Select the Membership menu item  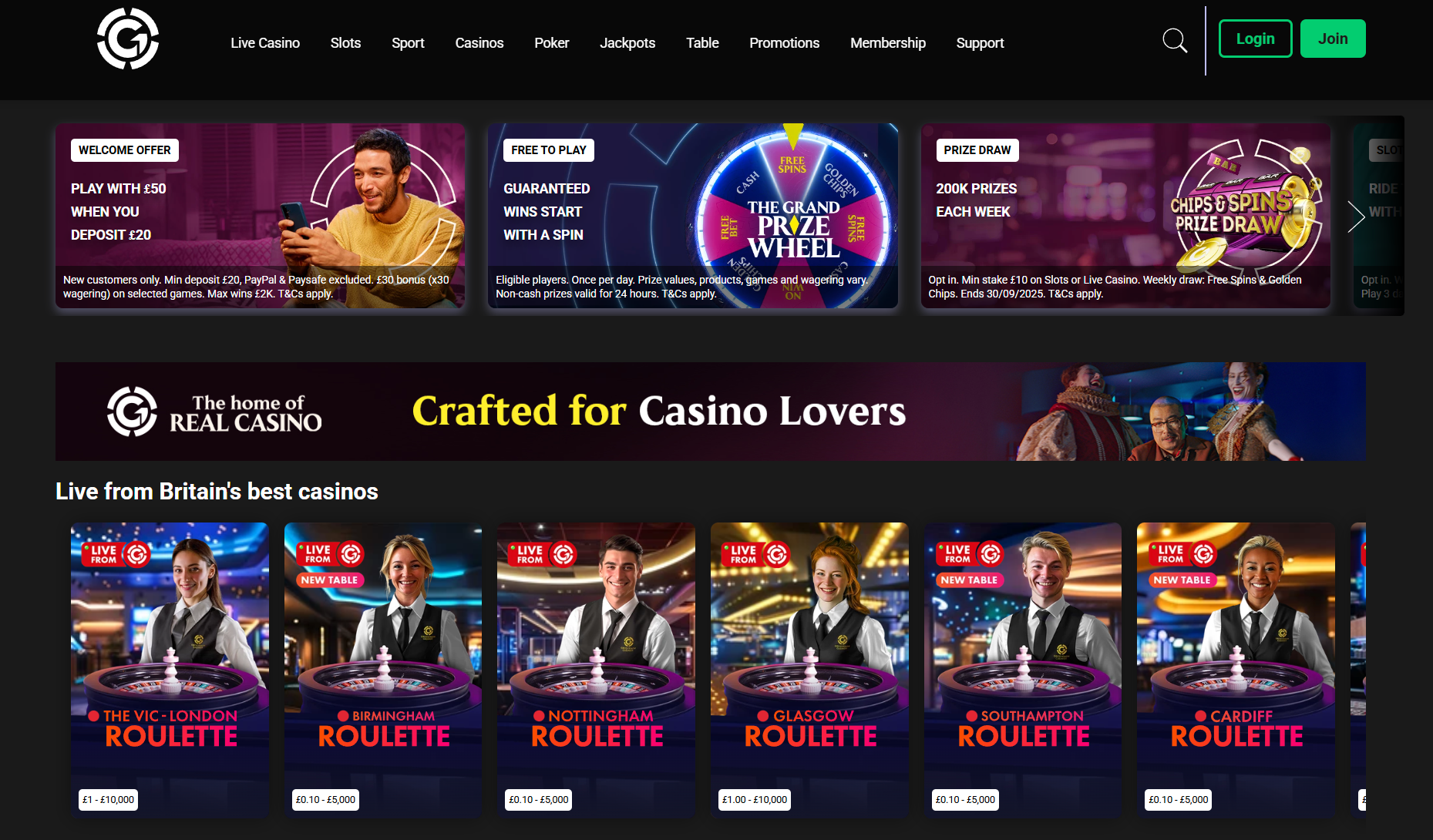(888, 43)
